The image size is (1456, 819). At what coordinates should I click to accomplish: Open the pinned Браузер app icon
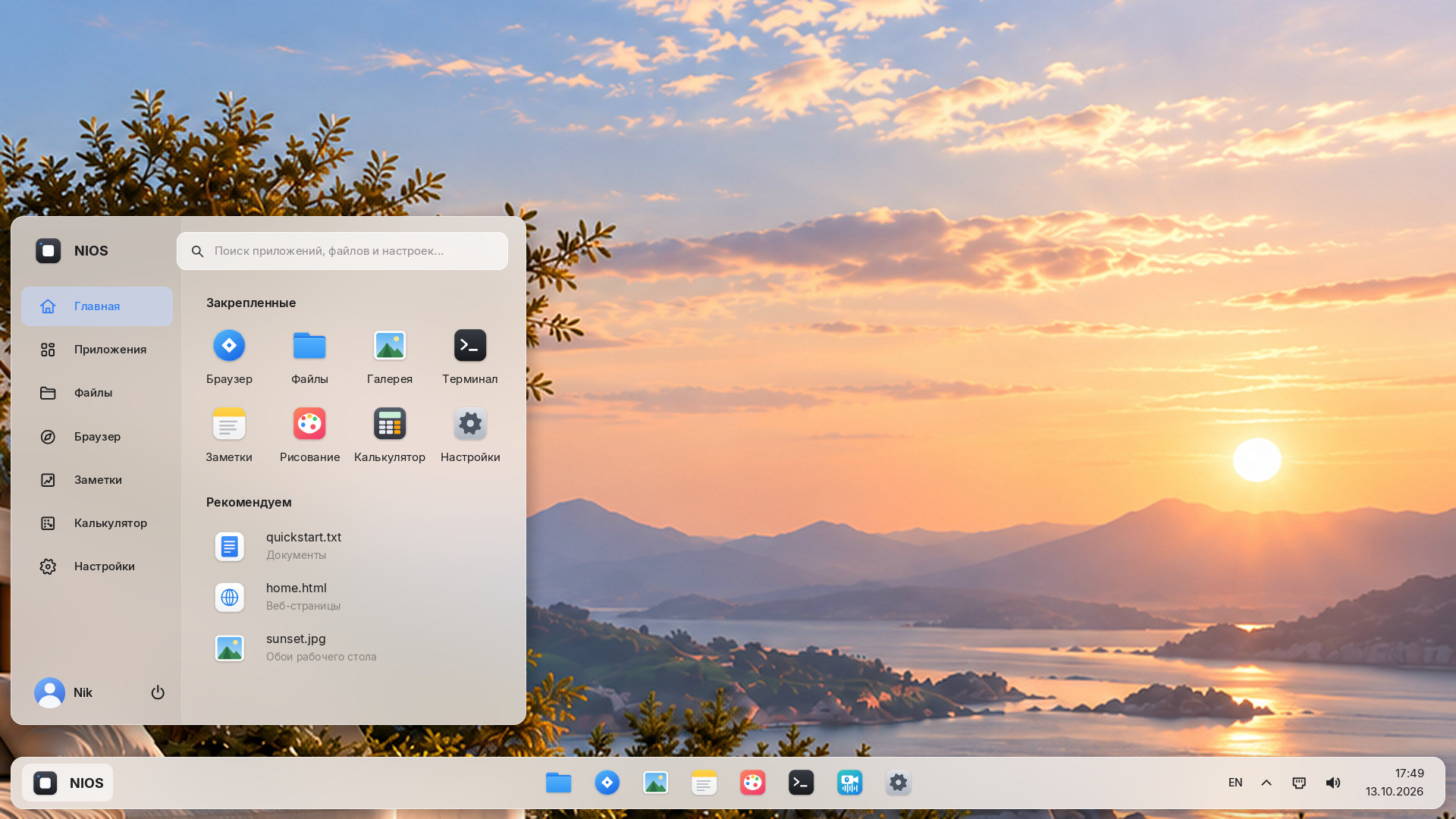coord(229,346)
